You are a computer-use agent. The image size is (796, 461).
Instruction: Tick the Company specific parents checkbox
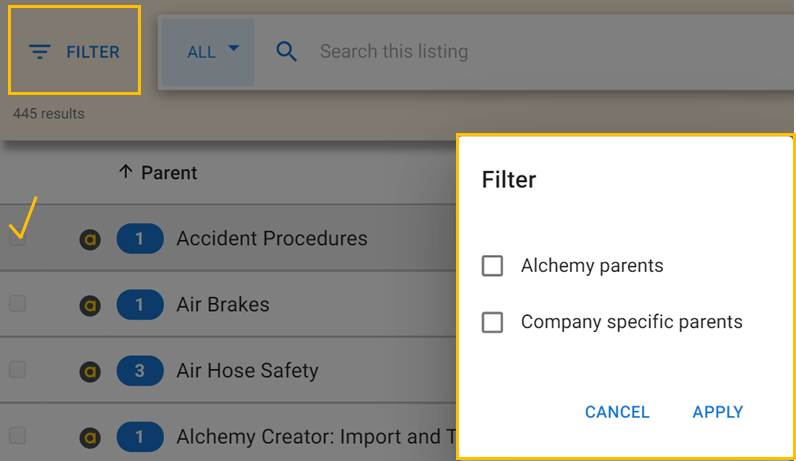click(x=492, y=323)
